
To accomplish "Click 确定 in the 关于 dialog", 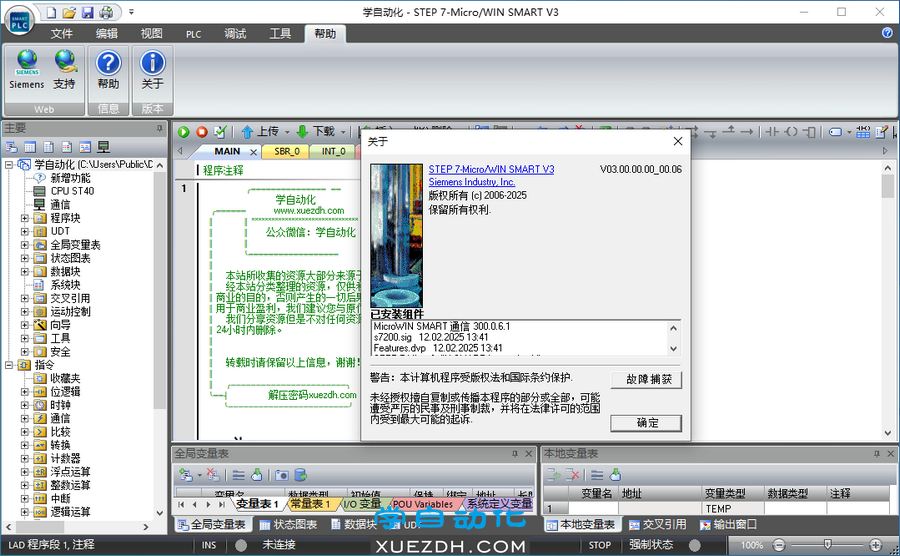I will (646, 423).
